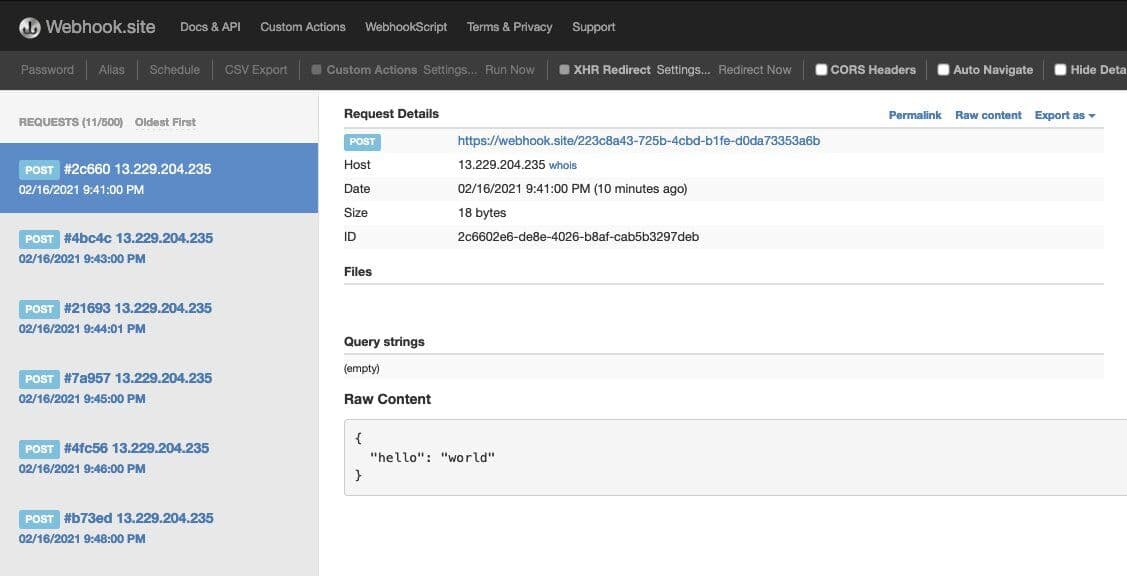Image resolution: width=1127 pixels, height=576 pixels.
Task: Click the Webhook.site logo icon
Action: coord(28,26)
